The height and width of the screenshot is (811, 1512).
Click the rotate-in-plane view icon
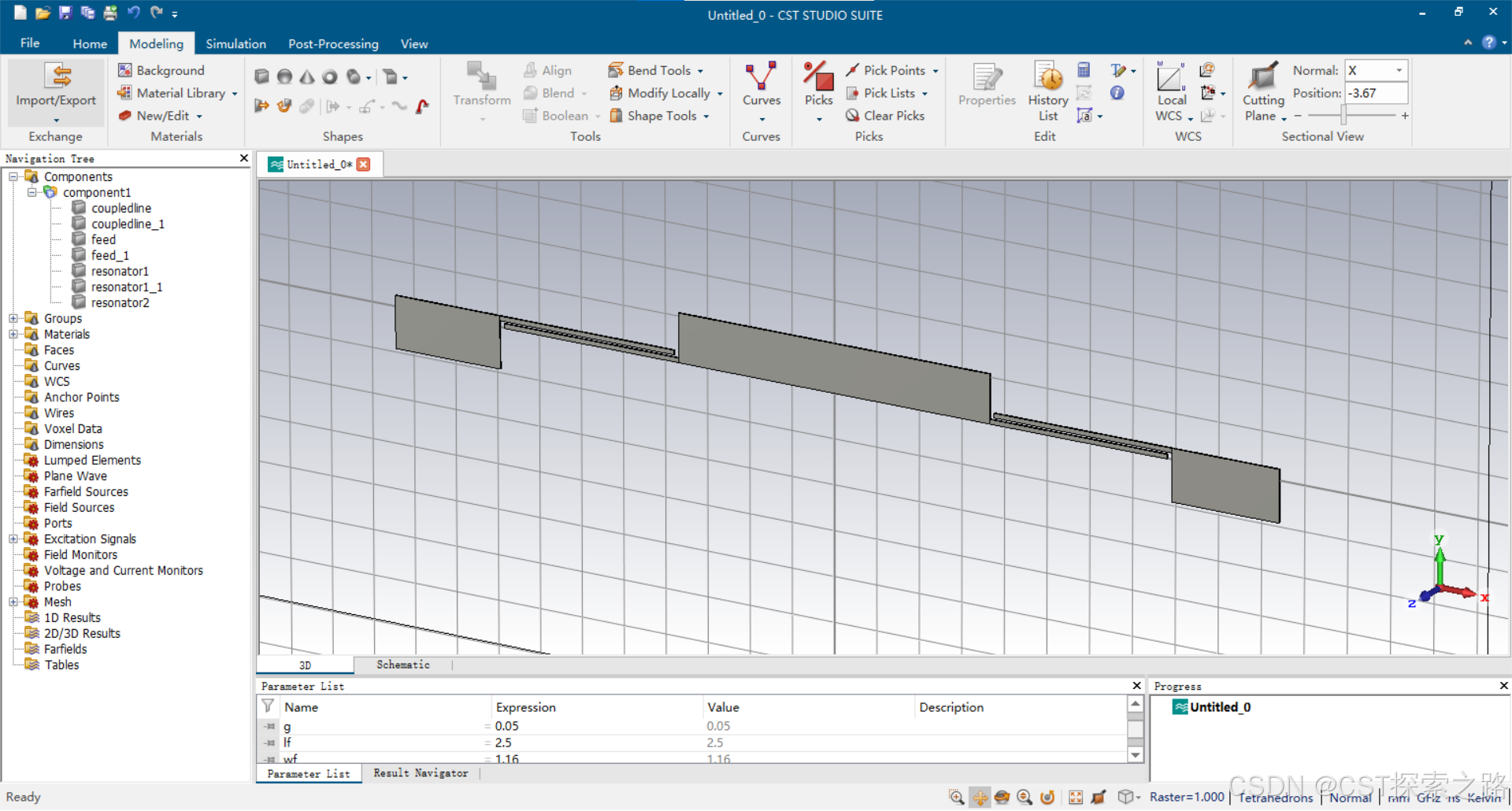[x=1047, y=797]
